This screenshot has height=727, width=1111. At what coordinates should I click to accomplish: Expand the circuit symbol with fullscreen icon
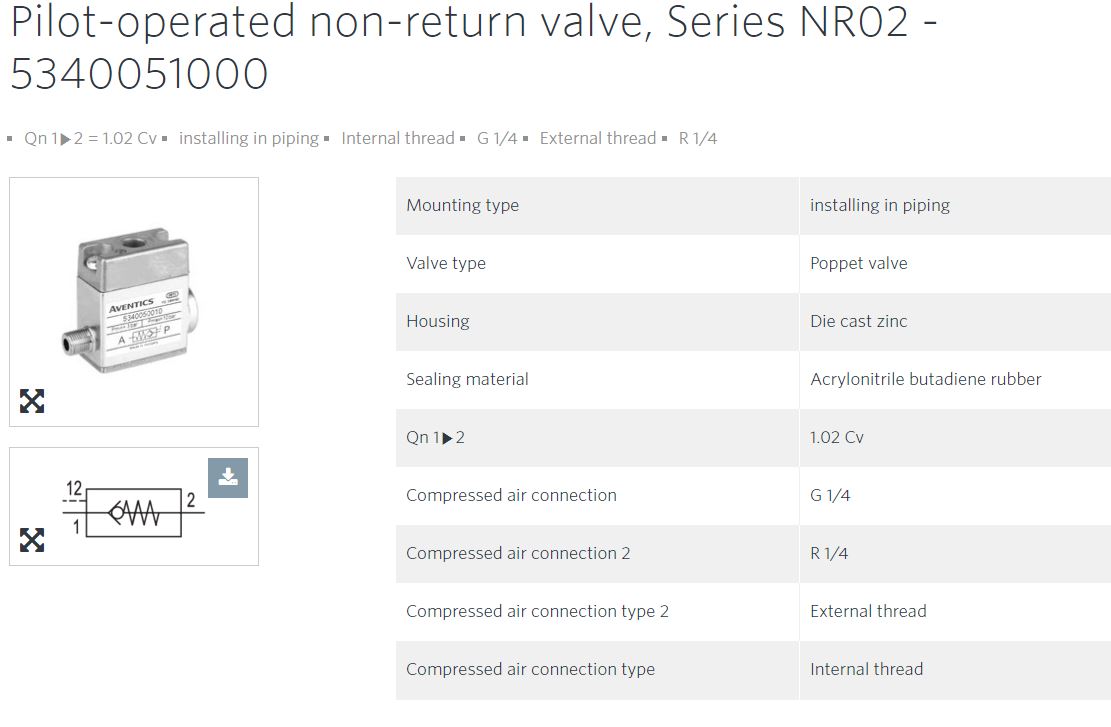[x=32, y=540]
